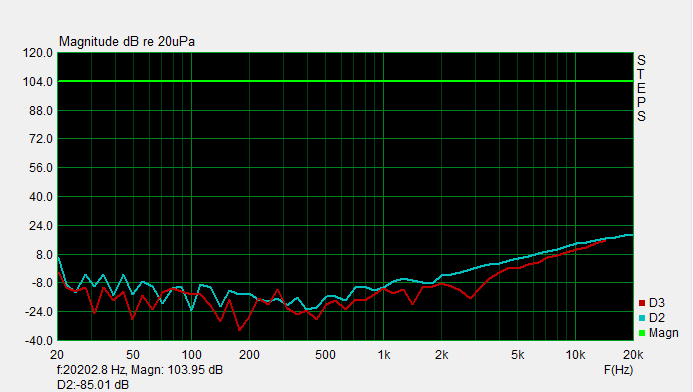693x392 pixels.
Task: Click the 8.0 y-axis value
Action: pos(44,255)
